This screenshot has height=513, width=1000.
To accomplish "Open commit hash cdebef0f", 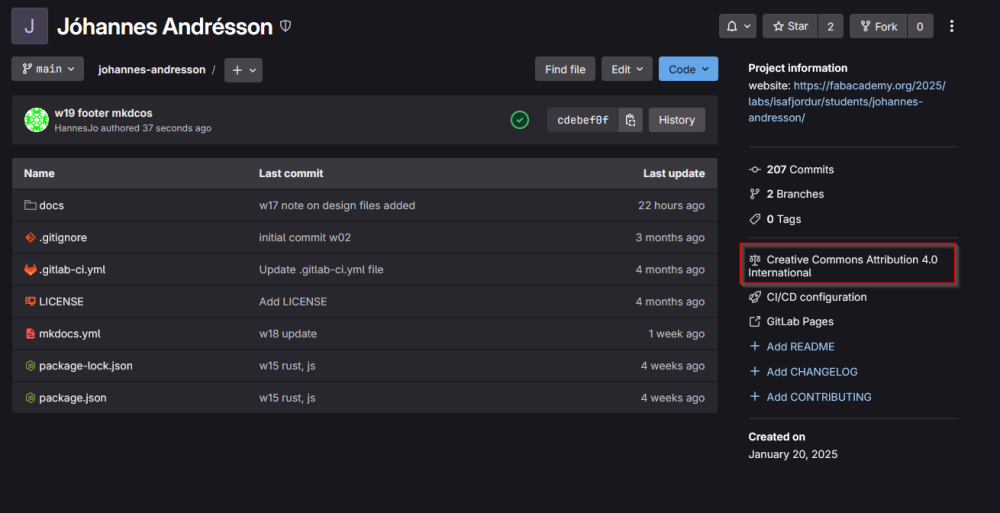I will [x=583, y=120].
